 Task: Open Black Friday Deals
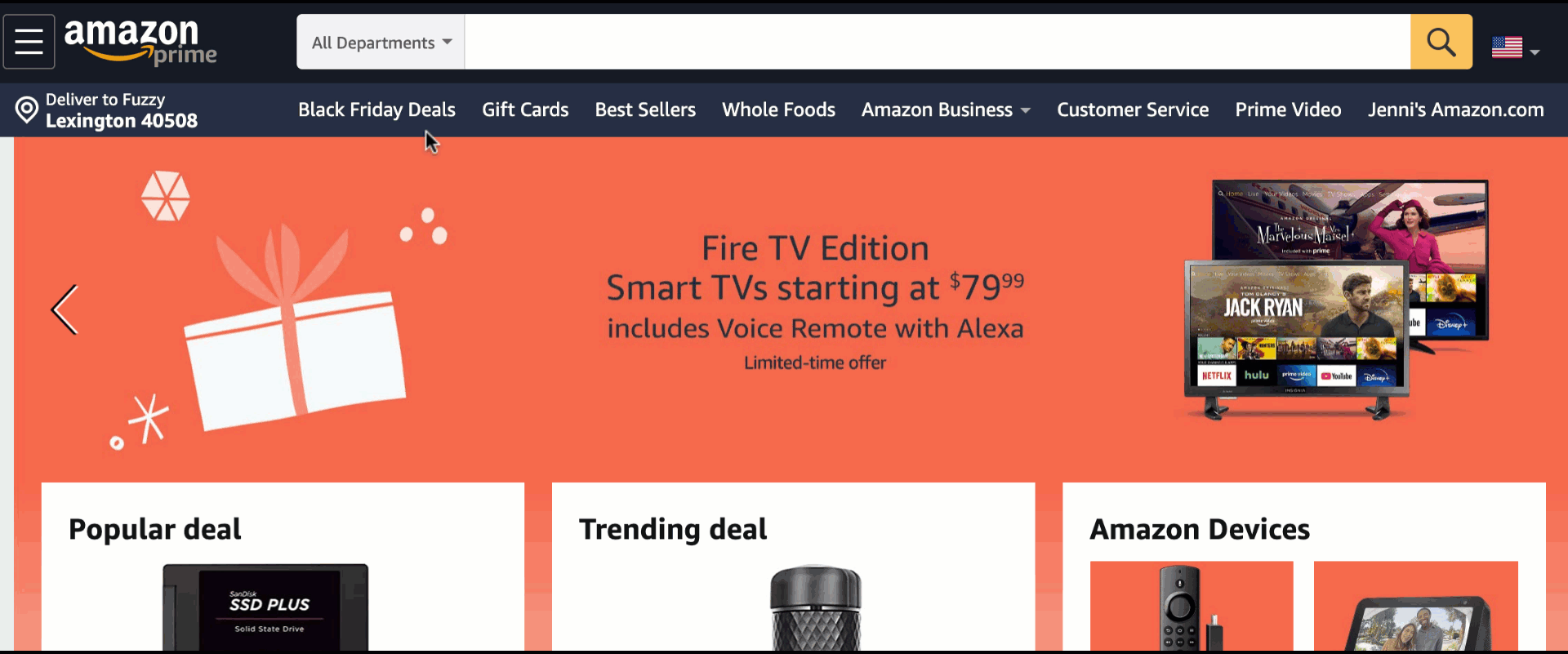376,109
